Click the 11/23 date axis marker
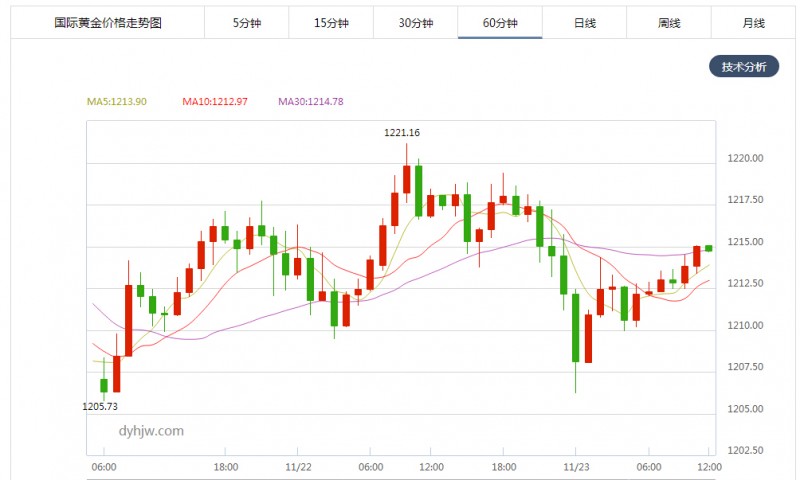The height and width of the screenshot is (480, 800). (576, 467)
